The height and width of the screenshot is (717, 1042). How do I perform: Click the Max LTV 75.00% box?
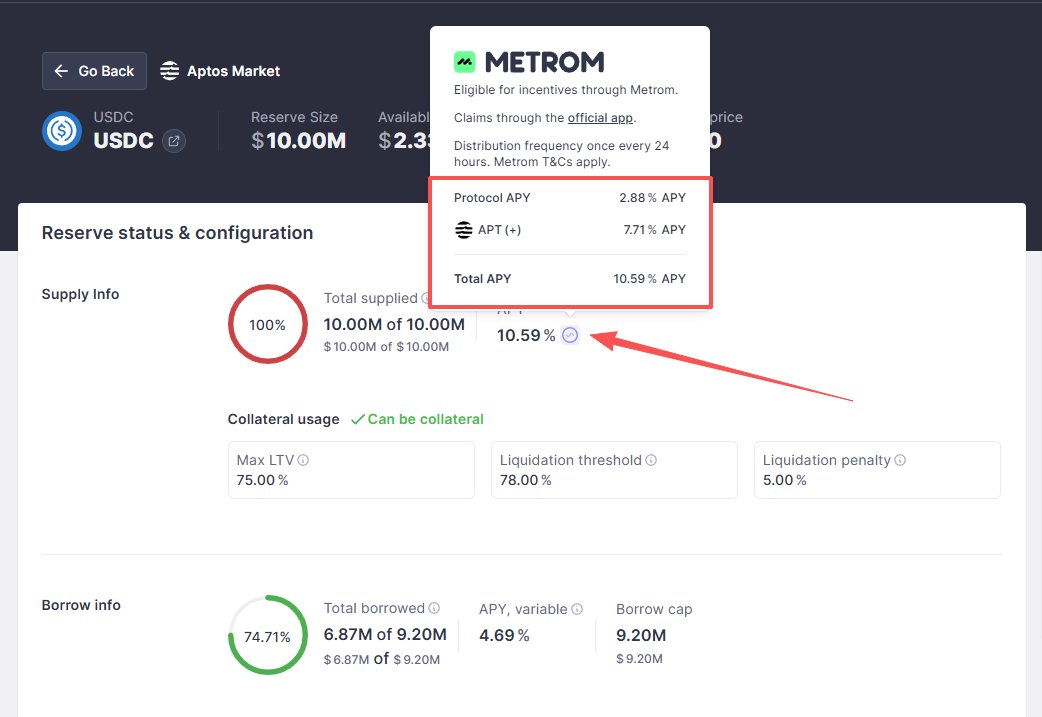tap(350, 470)
